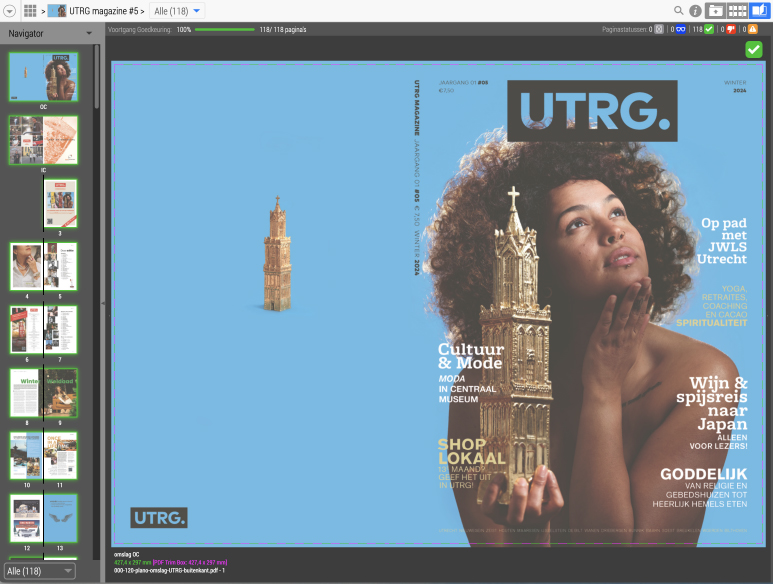Open the circled down-arrow menu at top left
The height and width of the screenshot is (584, 773).
[9, 11]
